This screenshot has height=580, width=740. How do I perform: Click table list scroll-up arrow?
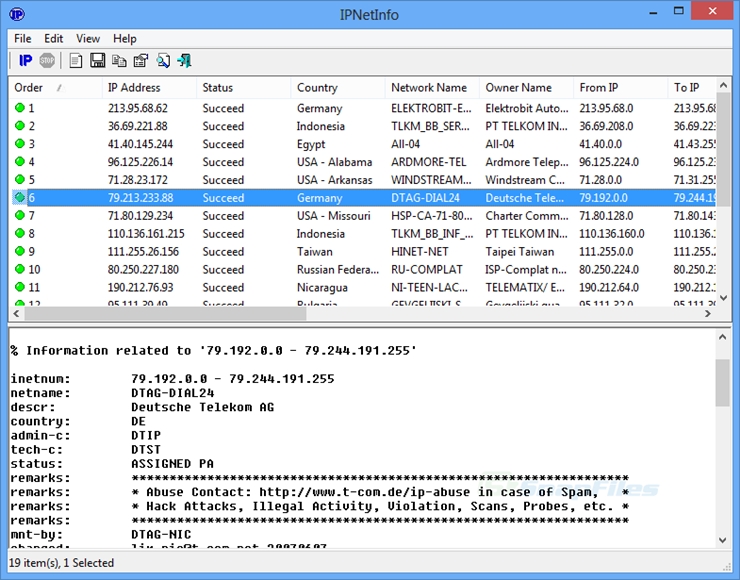[723, 85]
